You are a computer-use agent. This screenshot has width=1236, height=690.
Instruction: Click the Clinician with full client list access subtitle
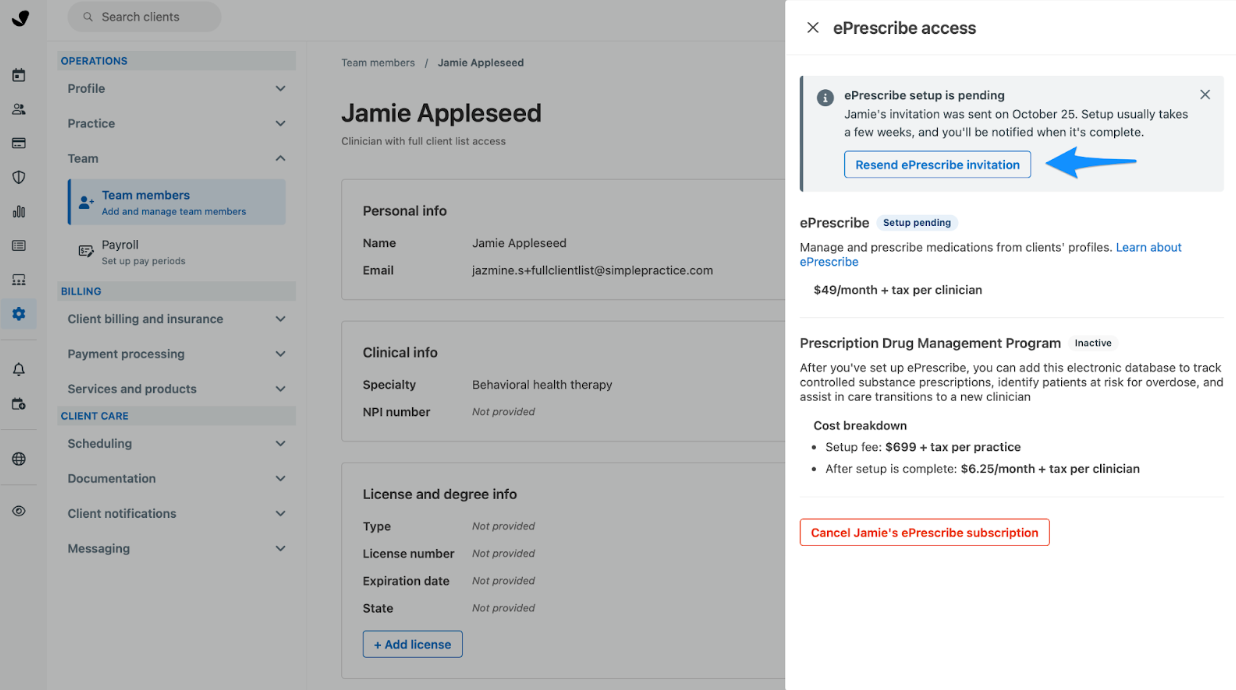point(423,142)
